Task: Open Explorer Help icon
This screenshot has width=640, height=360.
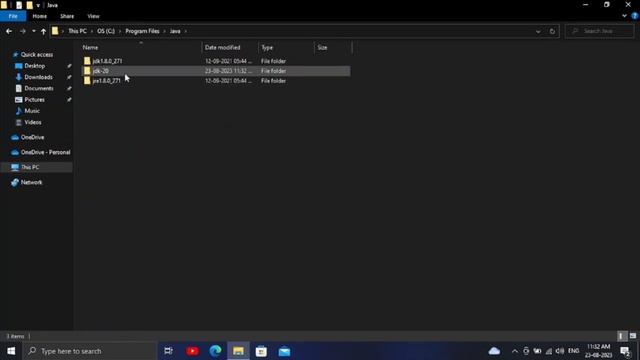Action: click(635, 16)
